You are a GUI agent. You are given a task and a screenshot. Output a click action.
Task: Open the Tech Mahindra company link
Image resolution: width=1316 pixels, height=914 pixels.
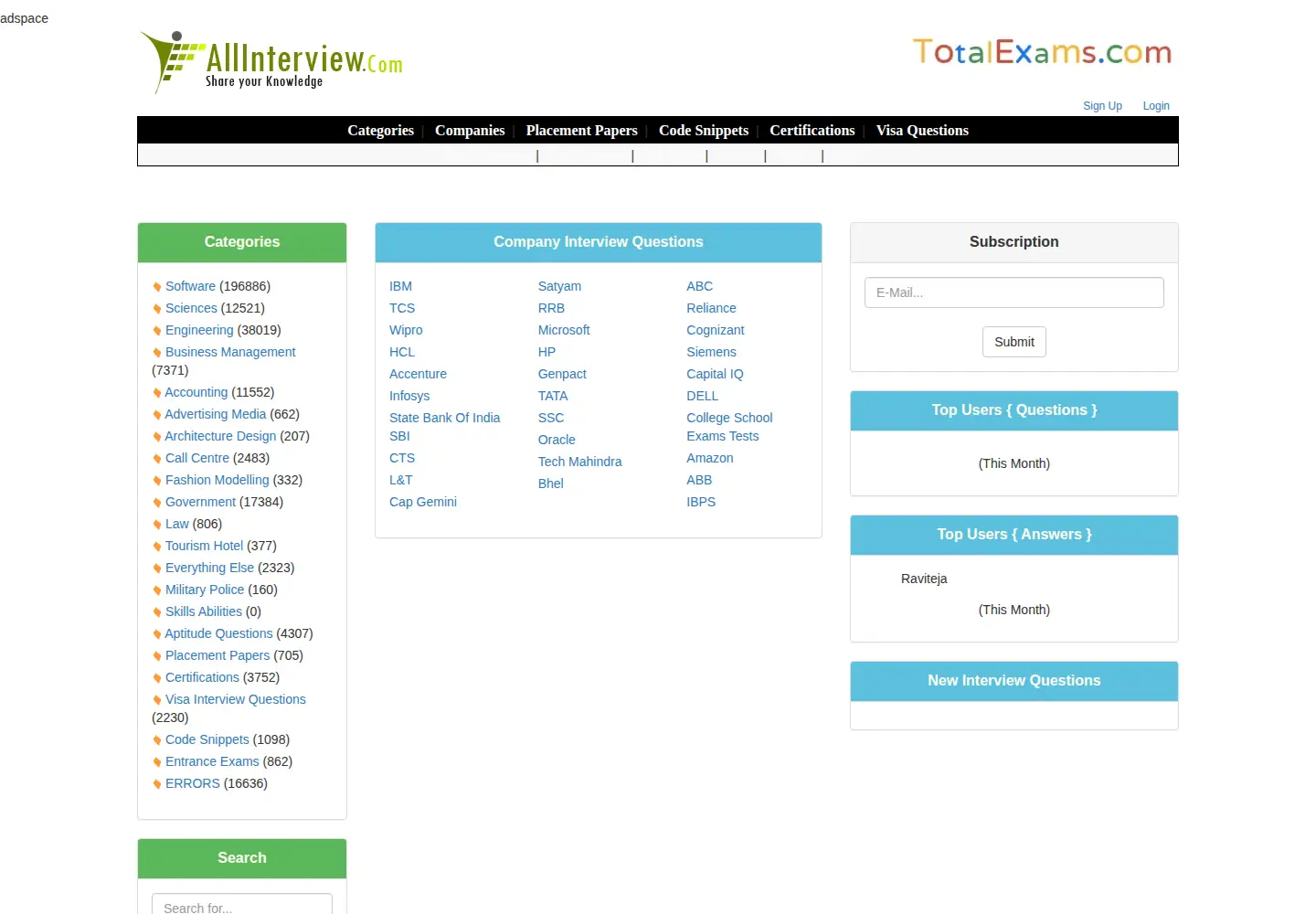580,462
